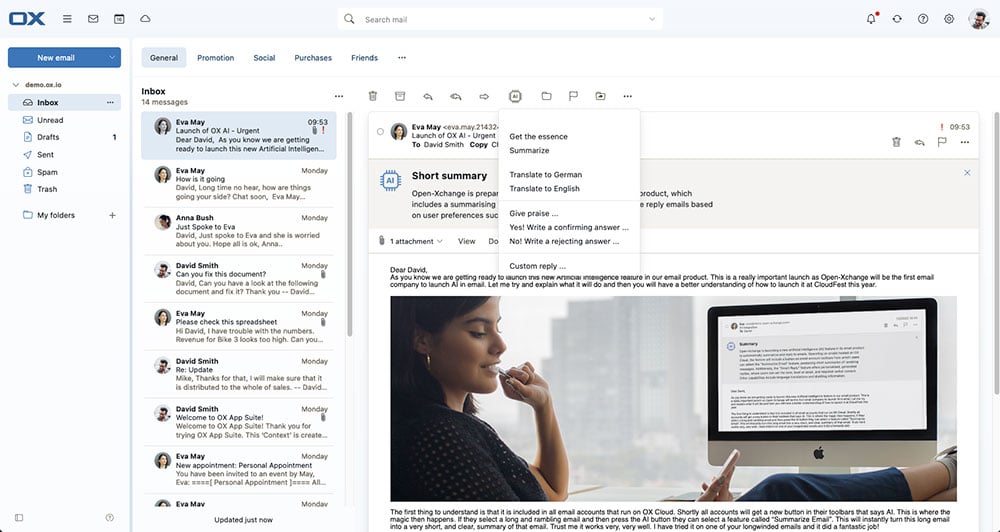Click the AI button in the toolbar
1000x532 pixels.
pos(515,96)
